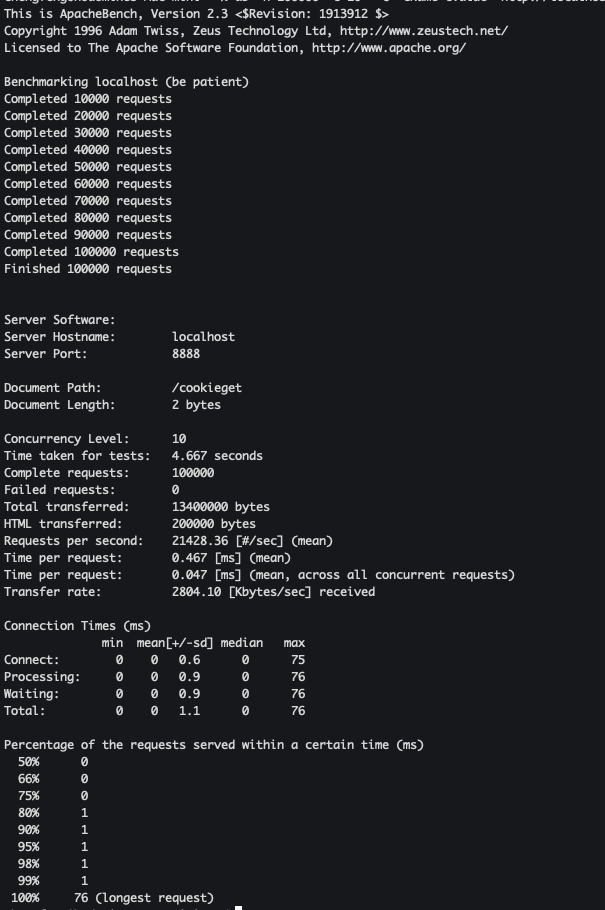The image size is (605, 910).
Task: Click the 'Benchmarking localhost (be patient)' line
Action: click(126, 82)
